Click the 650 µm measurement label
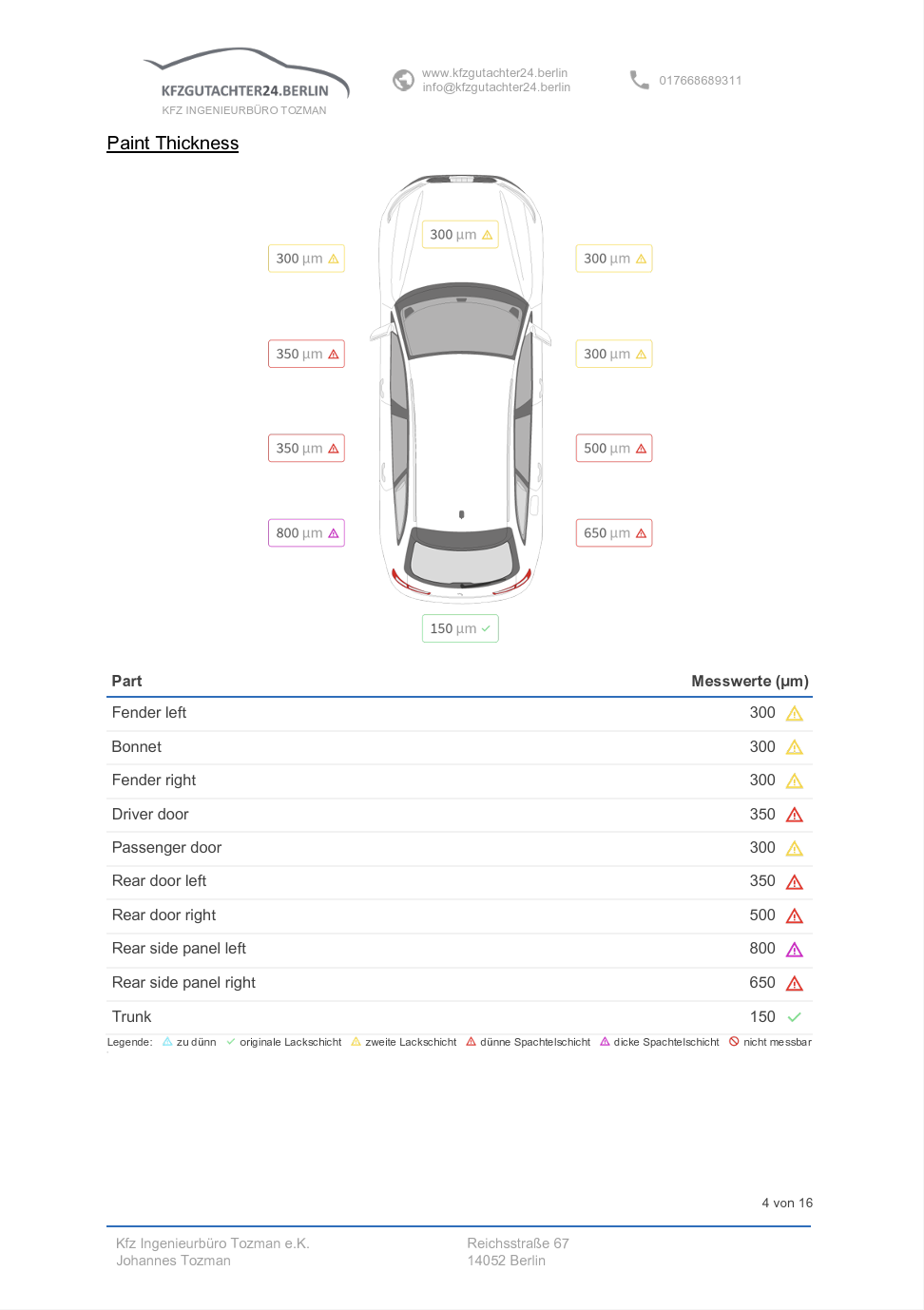 tap(614, 533)
